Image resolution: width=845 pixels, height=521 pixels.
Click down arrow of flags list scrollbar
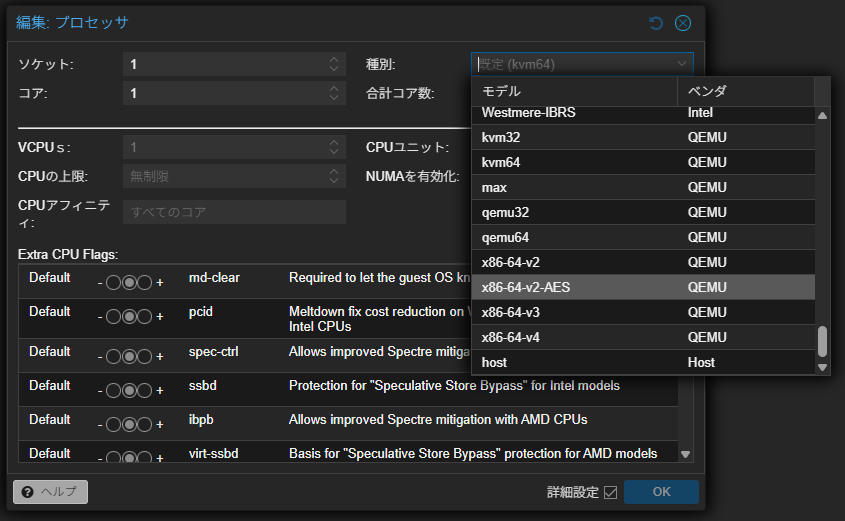coord(685,454)
